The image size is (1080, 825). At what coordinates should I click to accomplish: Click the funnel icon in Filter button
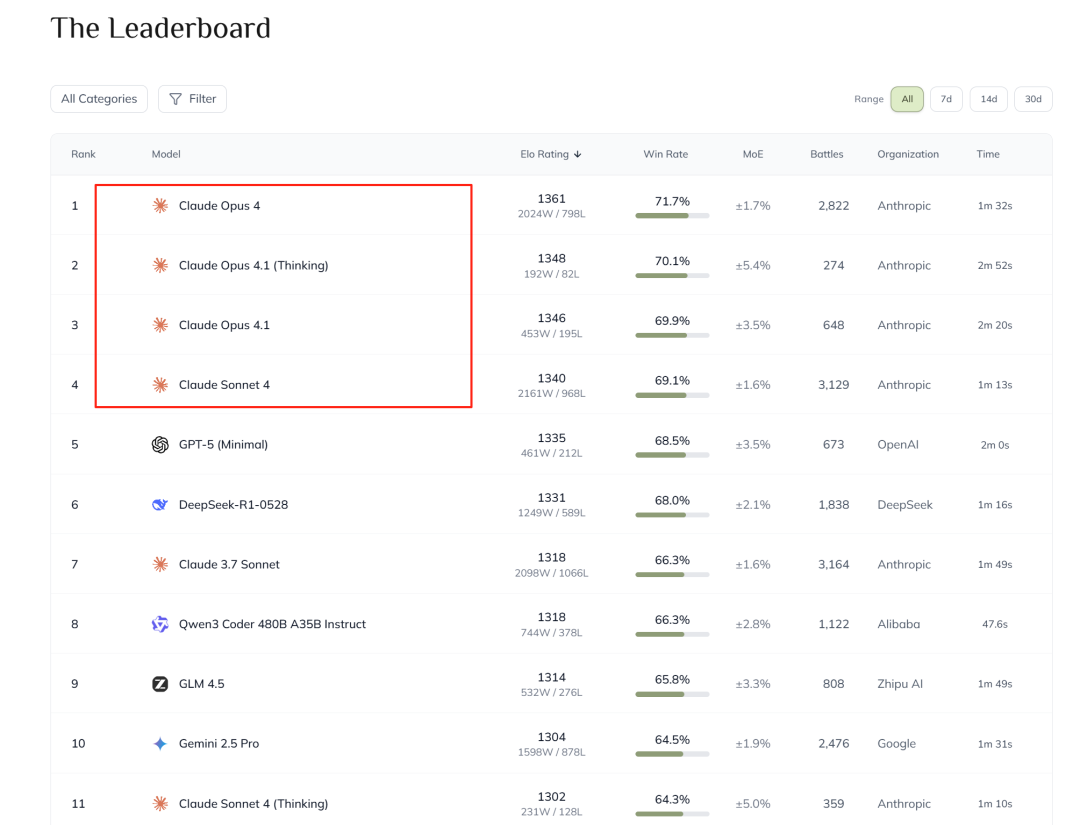(176, 99)
